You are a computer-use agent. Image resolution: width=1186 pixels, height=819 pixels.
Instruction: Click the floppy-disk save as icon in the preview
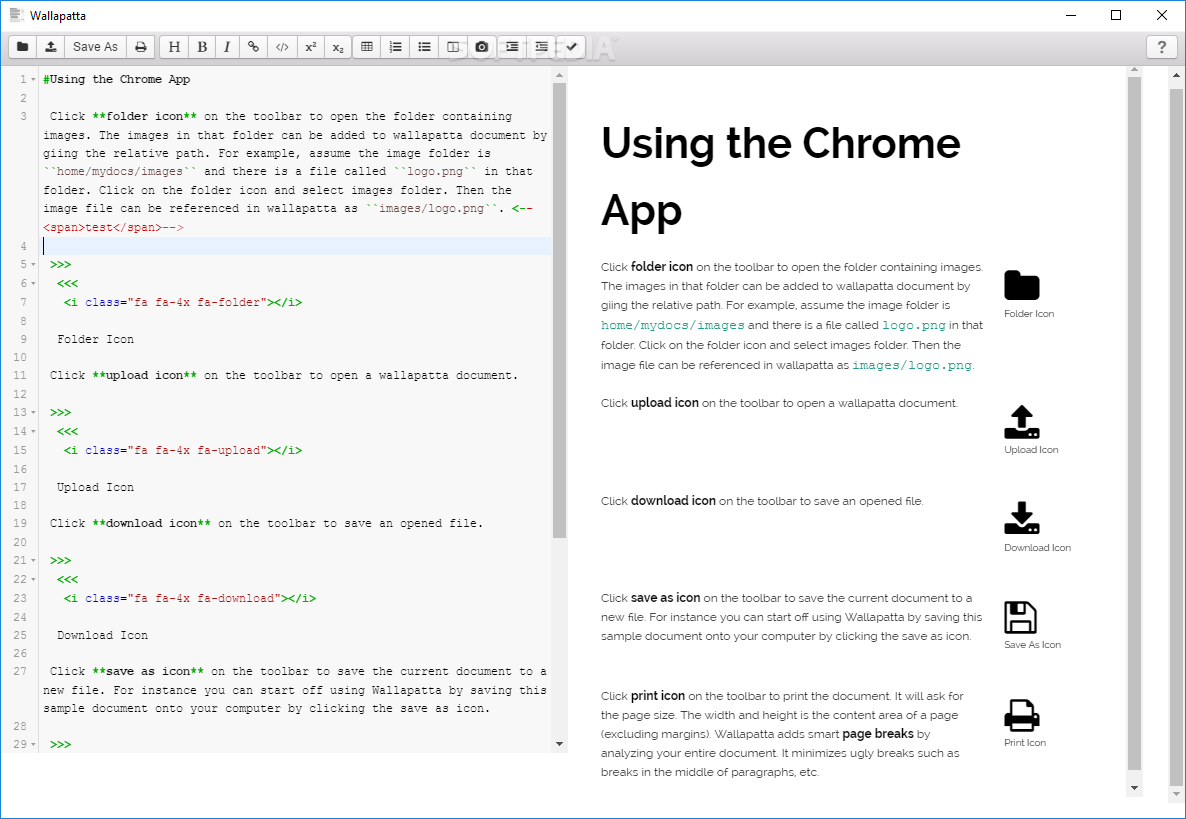click(1020, 617)
